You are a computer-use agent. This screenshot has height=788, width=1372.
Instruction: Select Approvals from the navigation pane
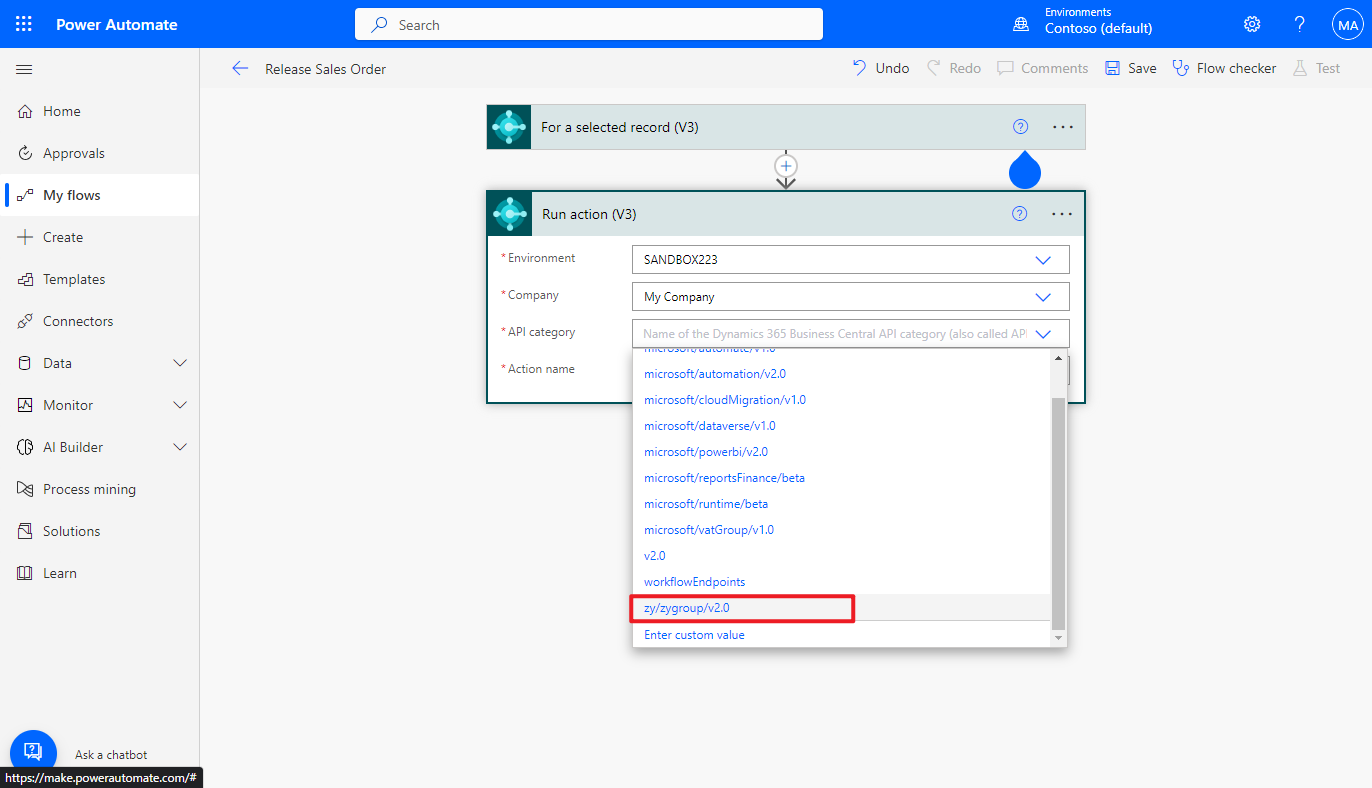(74, 153)
